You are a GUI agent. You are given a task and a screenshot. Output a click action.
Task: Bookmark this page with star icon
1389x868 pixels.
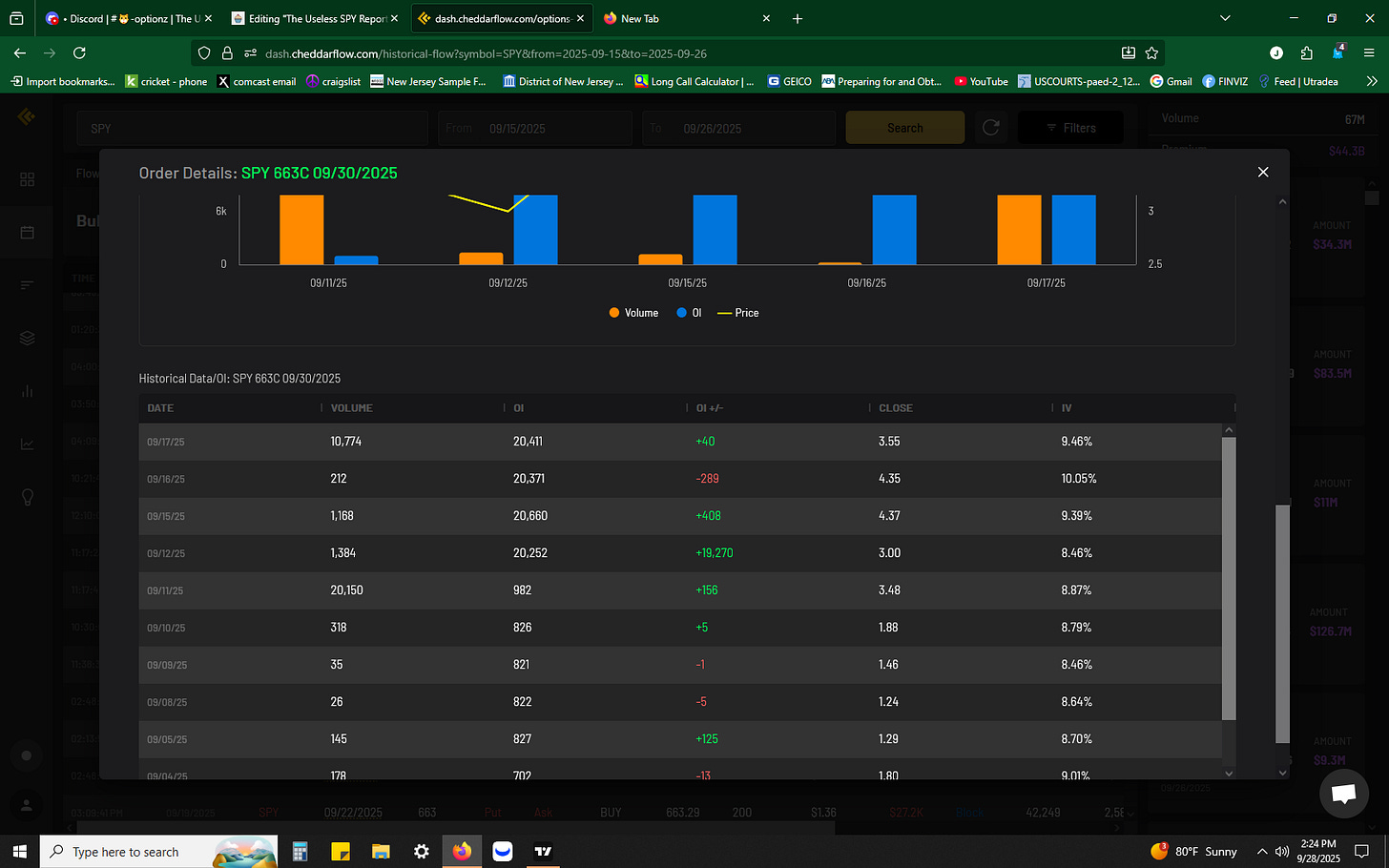tap(1151, 53)
